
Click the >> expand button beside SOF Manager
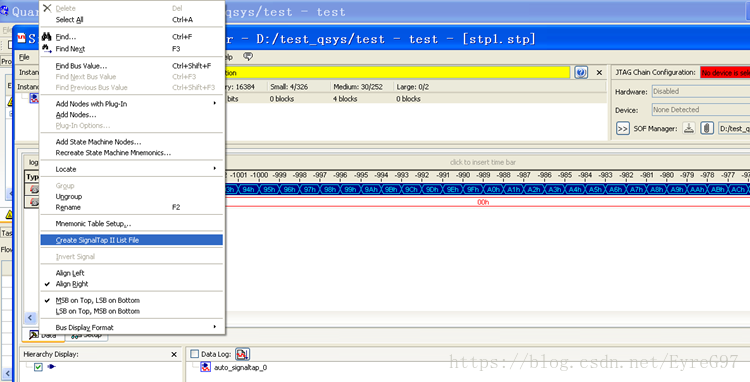coord(622,129)
